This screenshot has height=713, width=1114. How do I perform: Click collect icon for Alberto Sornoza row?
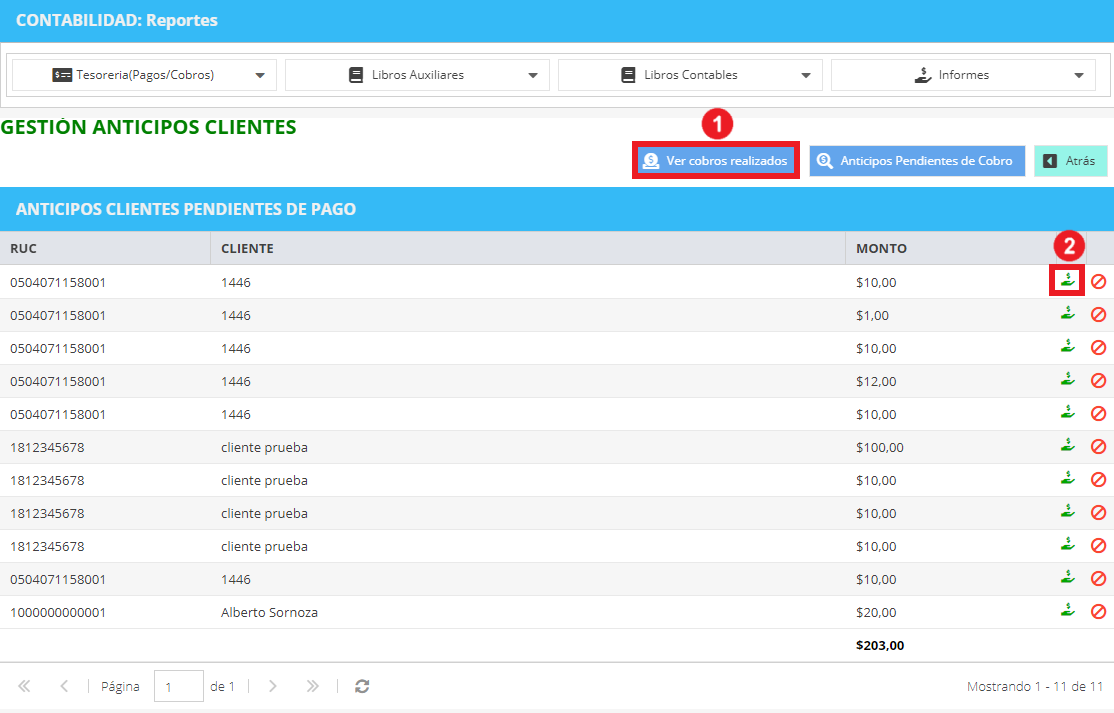coord(1067,611)
